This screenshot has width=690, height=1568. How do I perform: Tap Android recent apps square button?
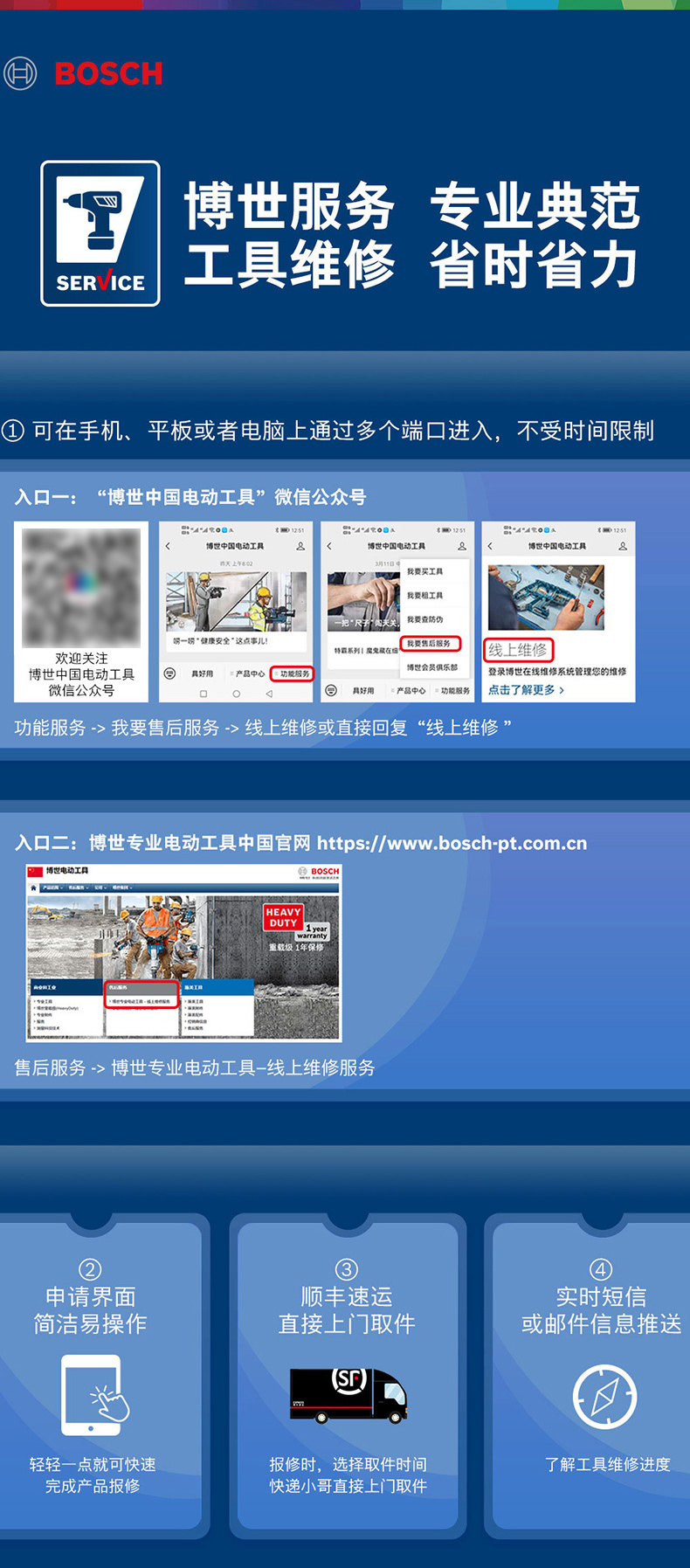tap(204, 694)
